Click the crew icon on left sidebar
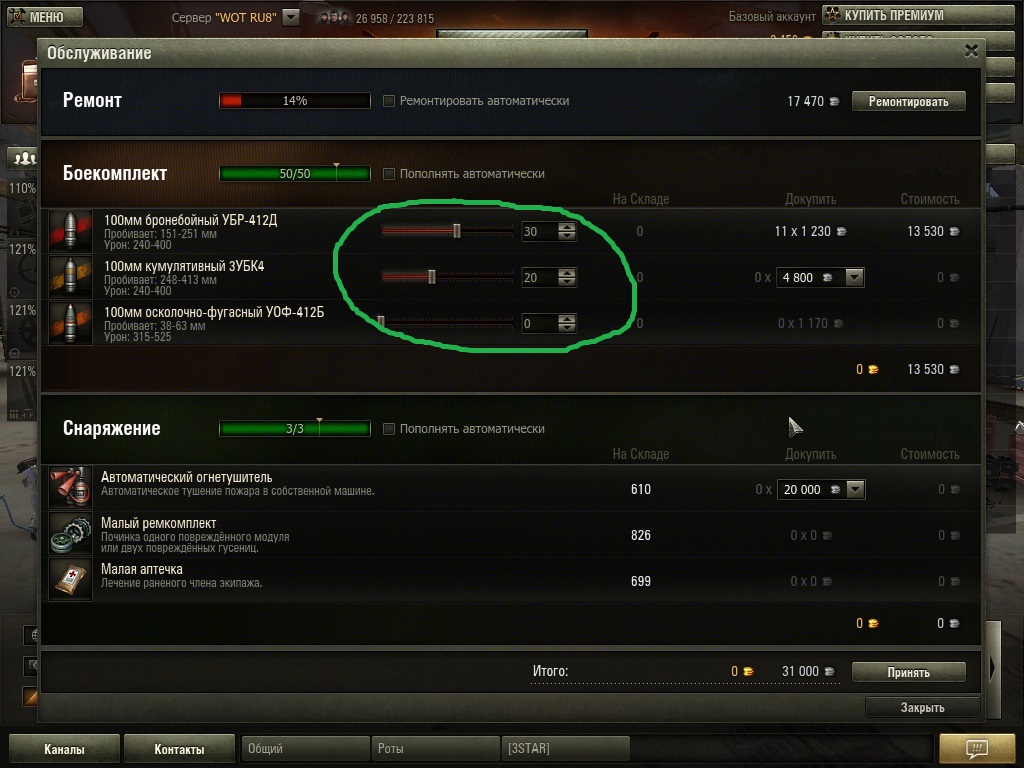This screenshot has height=768, width=1024. point(24,158)
